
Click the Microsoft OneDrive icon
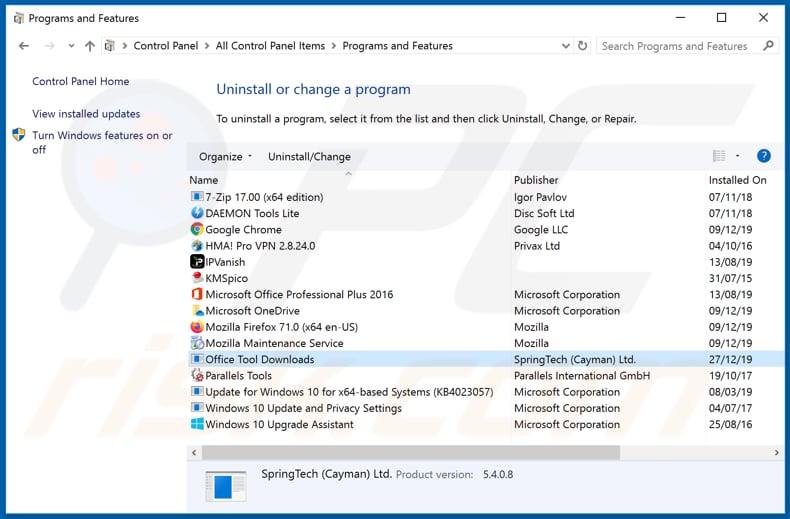pos(197,310)
